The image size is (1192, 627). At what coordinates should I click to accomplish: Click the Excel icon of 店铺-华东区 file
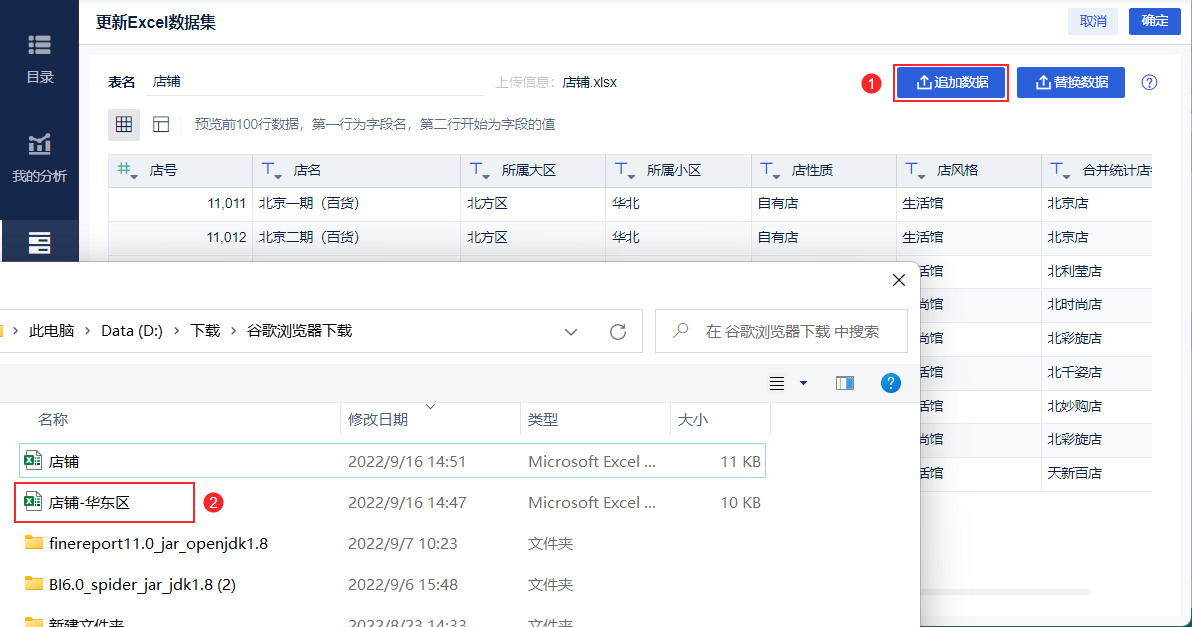pyautogui.click(x=33, y=502)
